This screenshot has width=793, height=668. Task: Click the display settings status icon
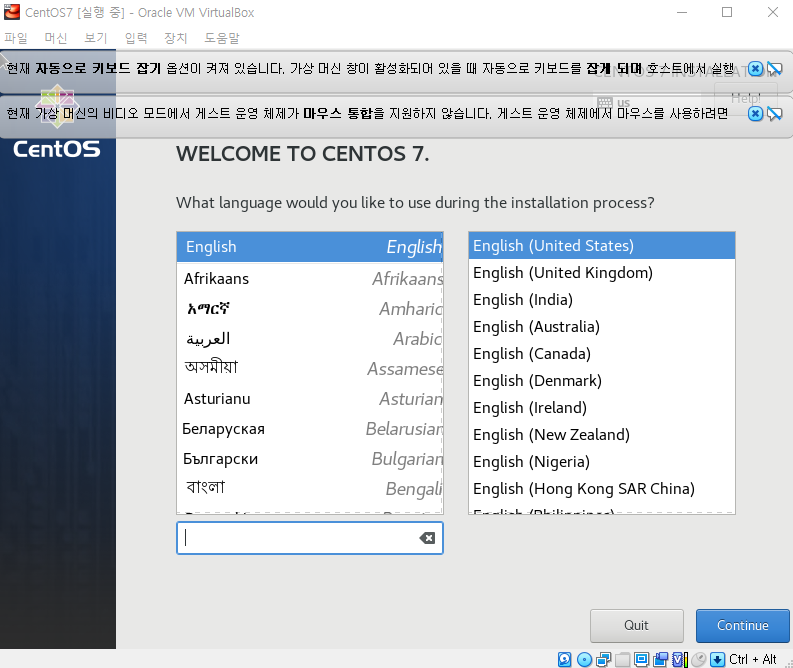pos(642,659)
